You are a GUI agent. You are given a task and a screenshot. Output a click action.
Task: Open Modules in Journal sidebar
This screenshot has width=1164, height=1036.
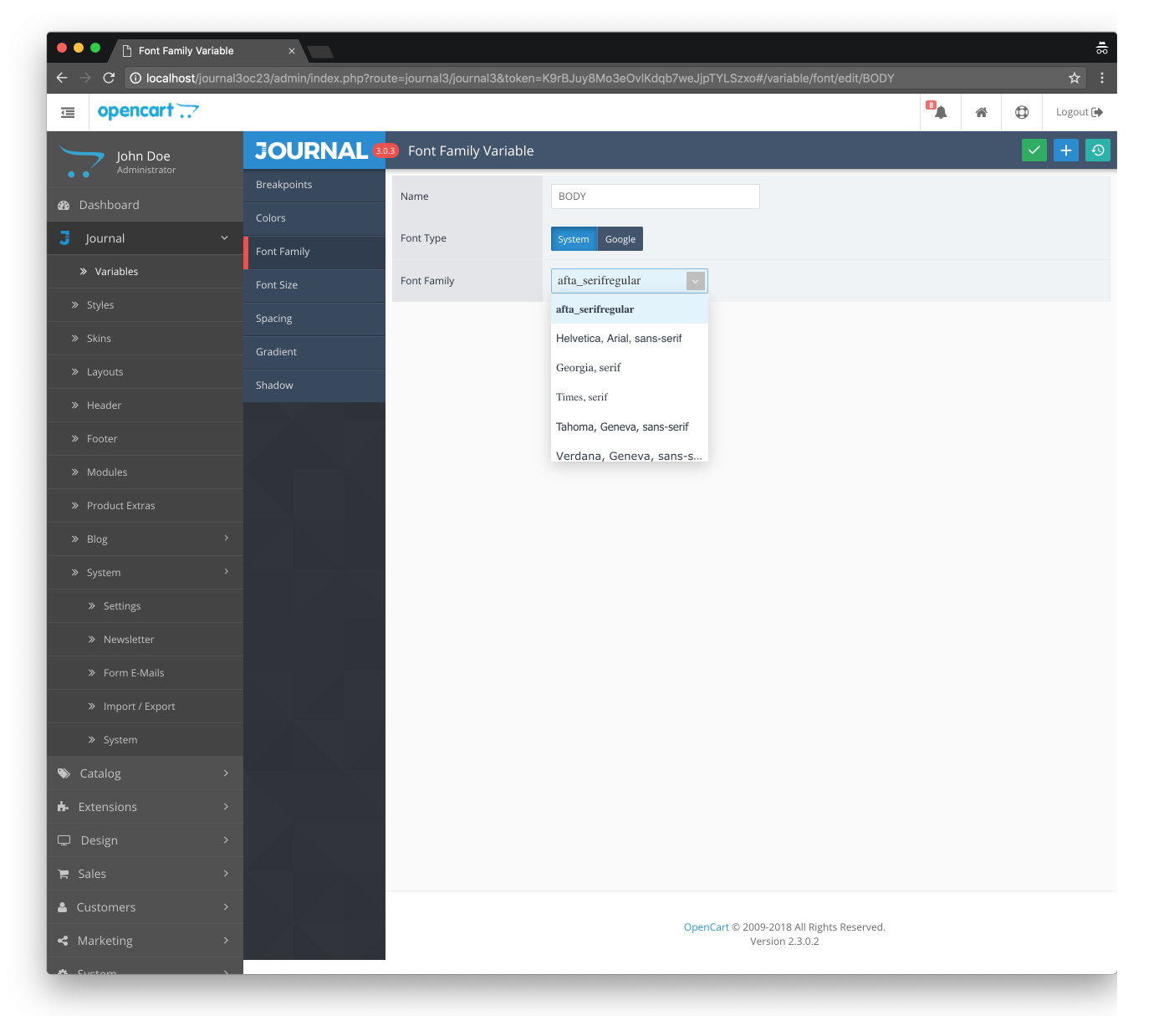[x=145, y=472]
